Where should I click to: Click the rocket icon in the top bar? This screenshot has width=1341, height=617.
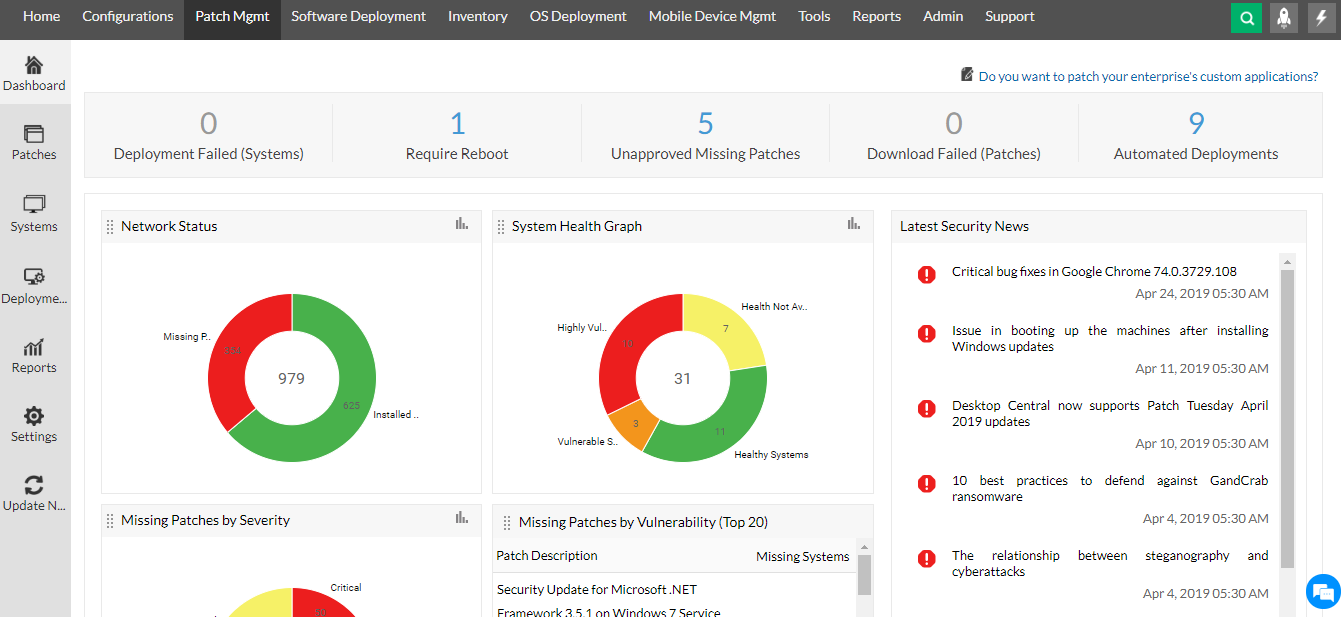click(1282, 18)
